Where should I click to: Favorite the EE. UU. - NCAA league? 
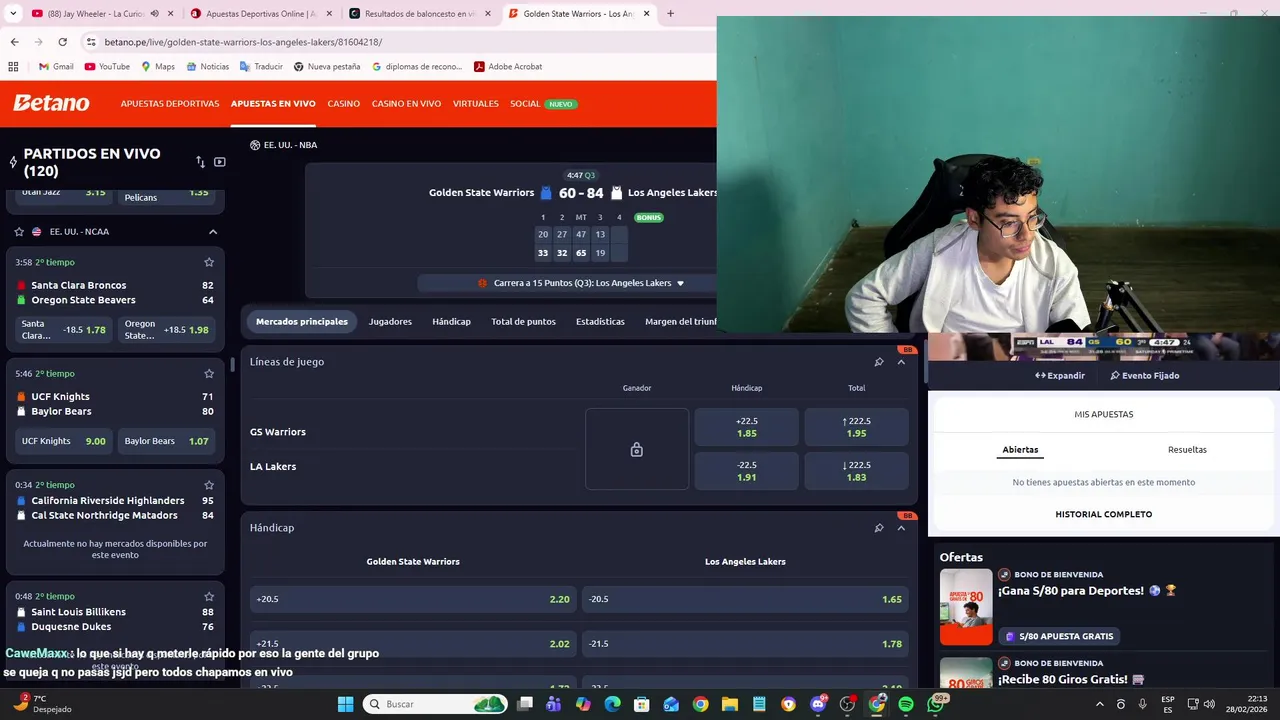pos(19,231)
